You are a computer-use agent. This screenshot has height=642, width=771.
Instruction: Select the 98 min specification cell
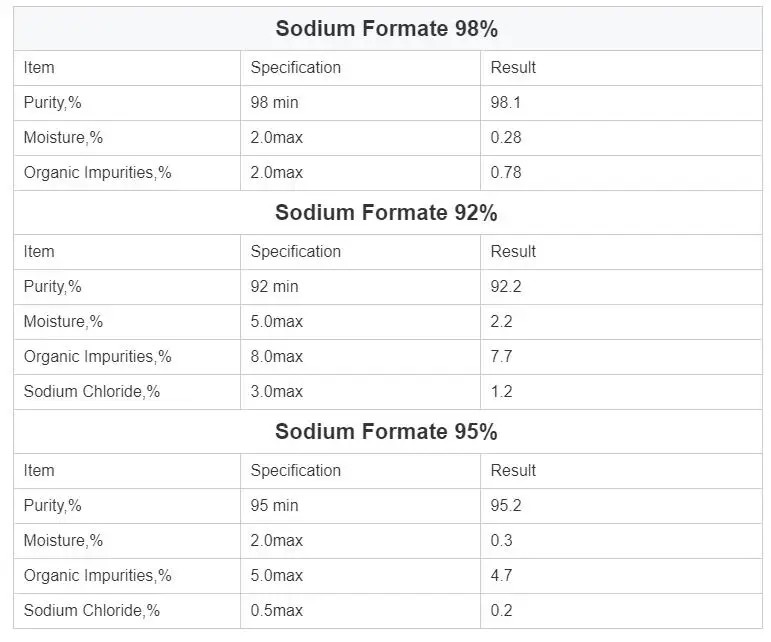274,103
